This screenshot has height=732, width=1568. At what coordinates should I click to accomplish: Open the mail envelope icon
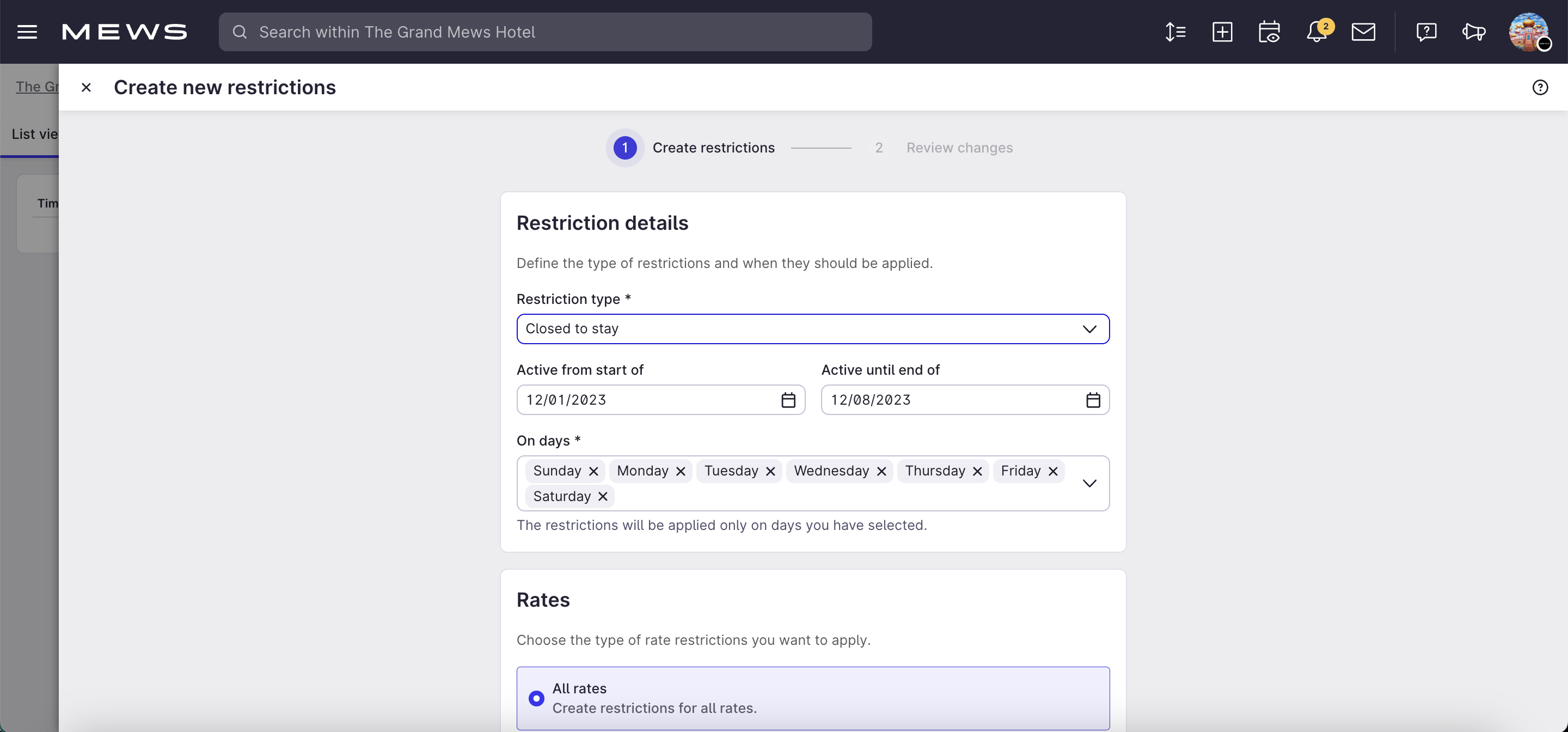coord(1363,32)
